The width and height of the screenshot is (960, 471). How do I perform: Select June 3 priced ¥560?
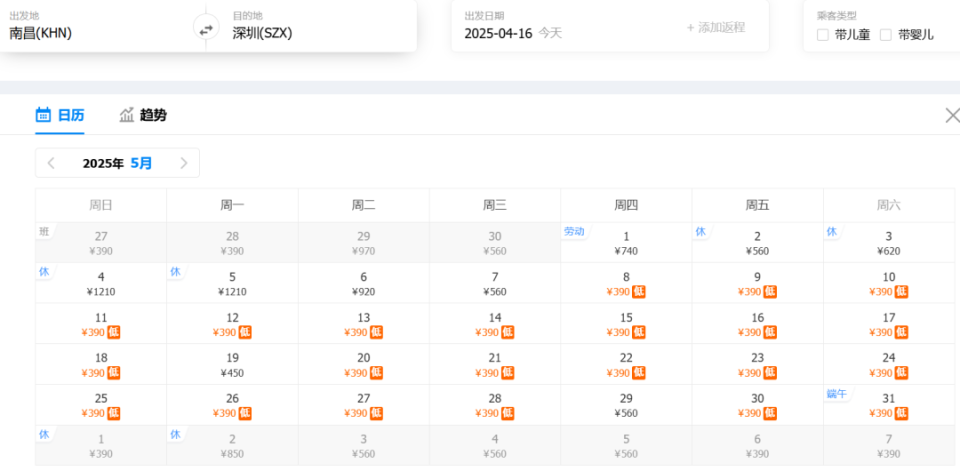364,445
